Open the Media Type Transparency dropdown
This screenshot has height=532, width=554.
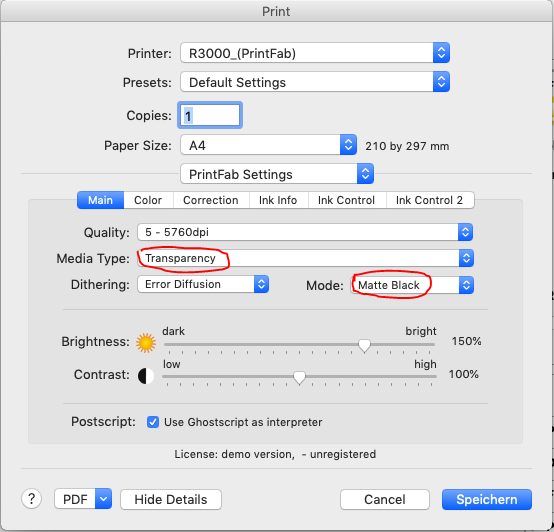tap(306, 258)
